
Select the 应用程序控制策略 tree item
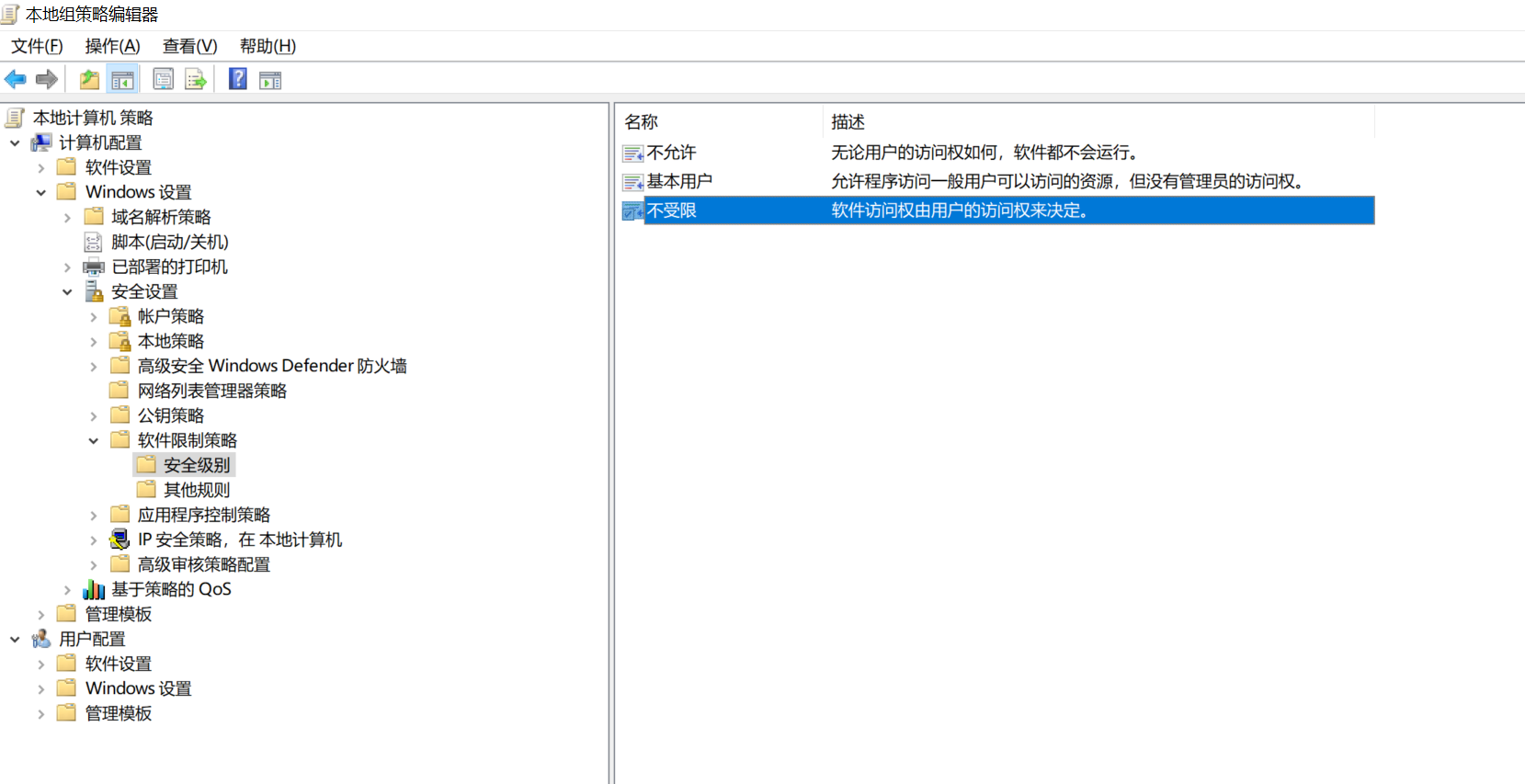tap(204, 515)
